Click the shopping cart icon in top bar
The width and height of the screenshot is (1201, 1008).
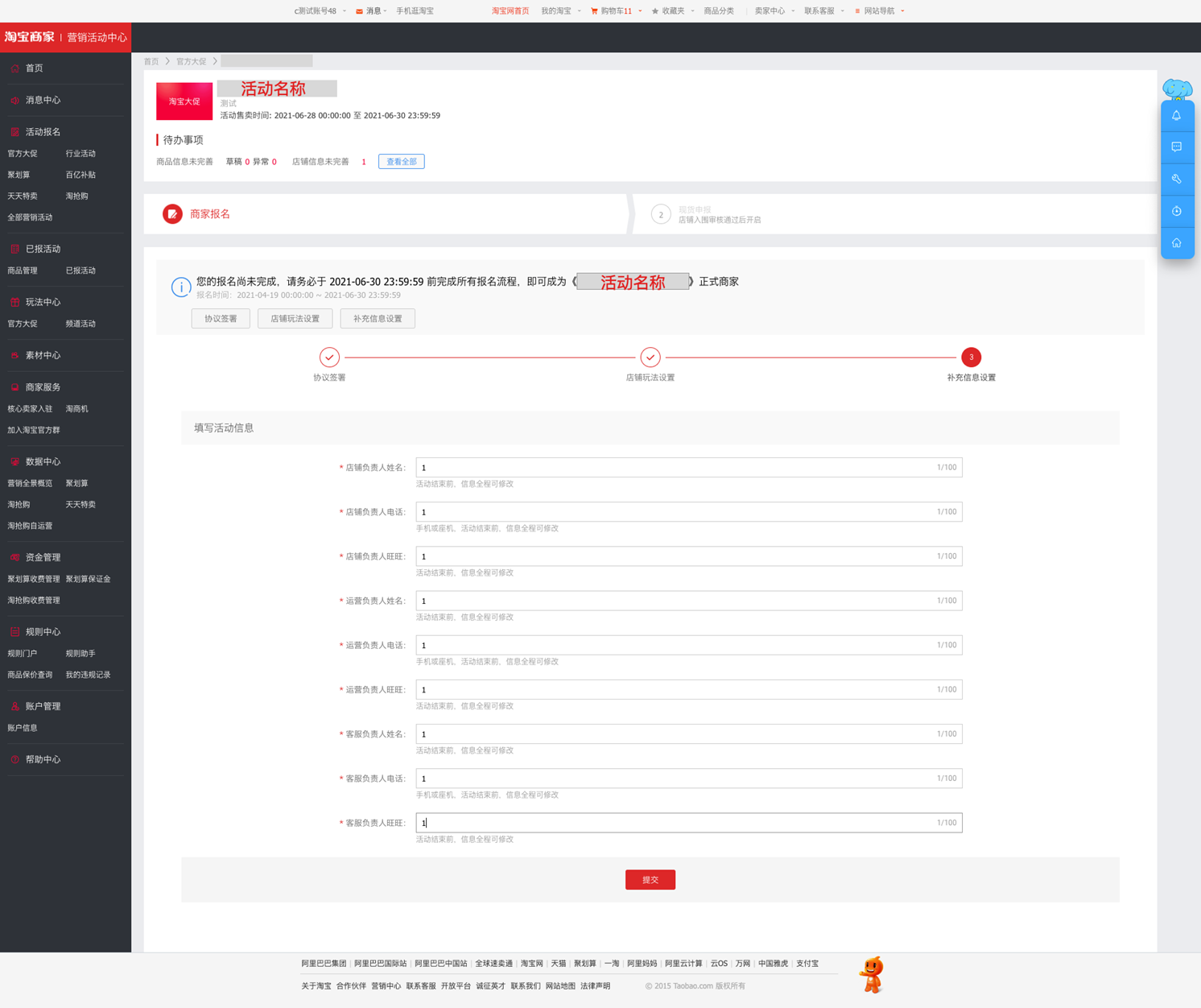pos(594,11)
